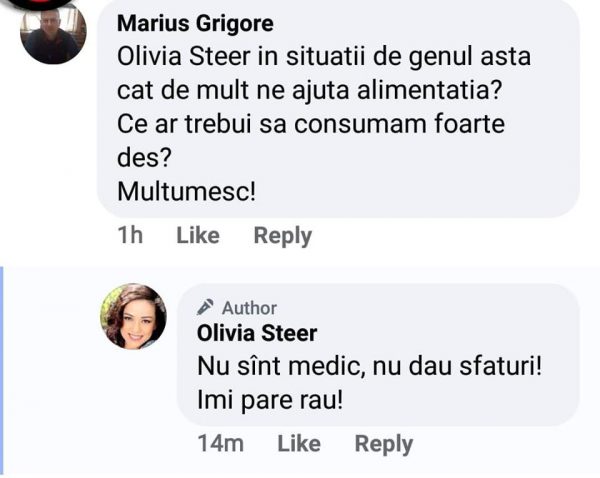
Task: Reply to Olivia Steer's answer
Action: (383, 444)
